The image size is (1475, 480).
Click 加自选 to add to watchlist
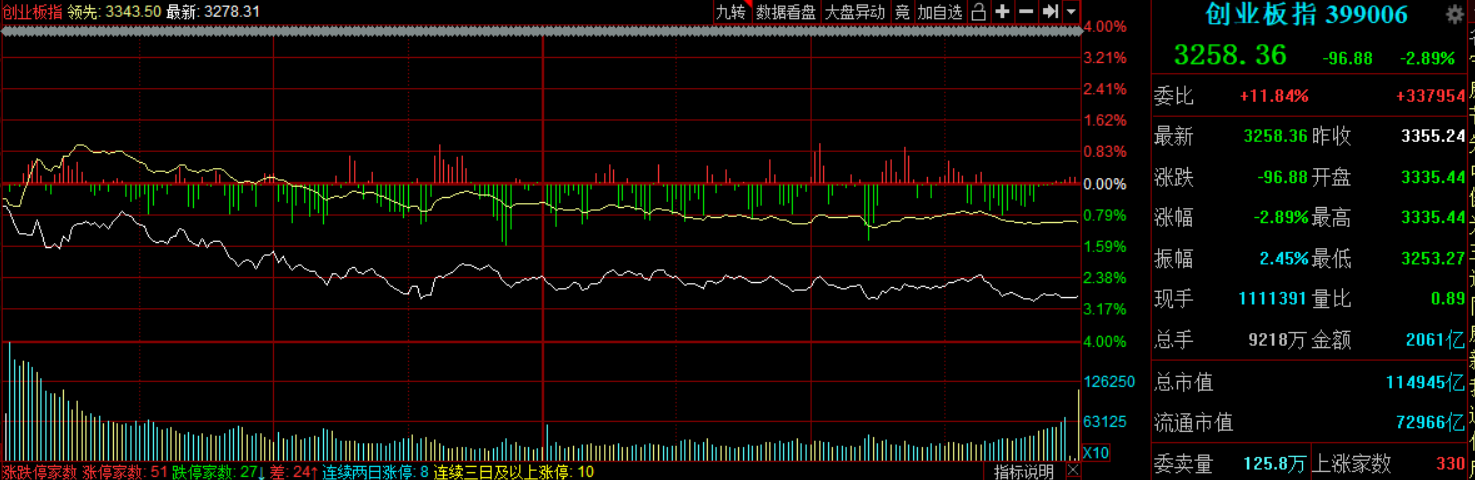coord(940,12)
